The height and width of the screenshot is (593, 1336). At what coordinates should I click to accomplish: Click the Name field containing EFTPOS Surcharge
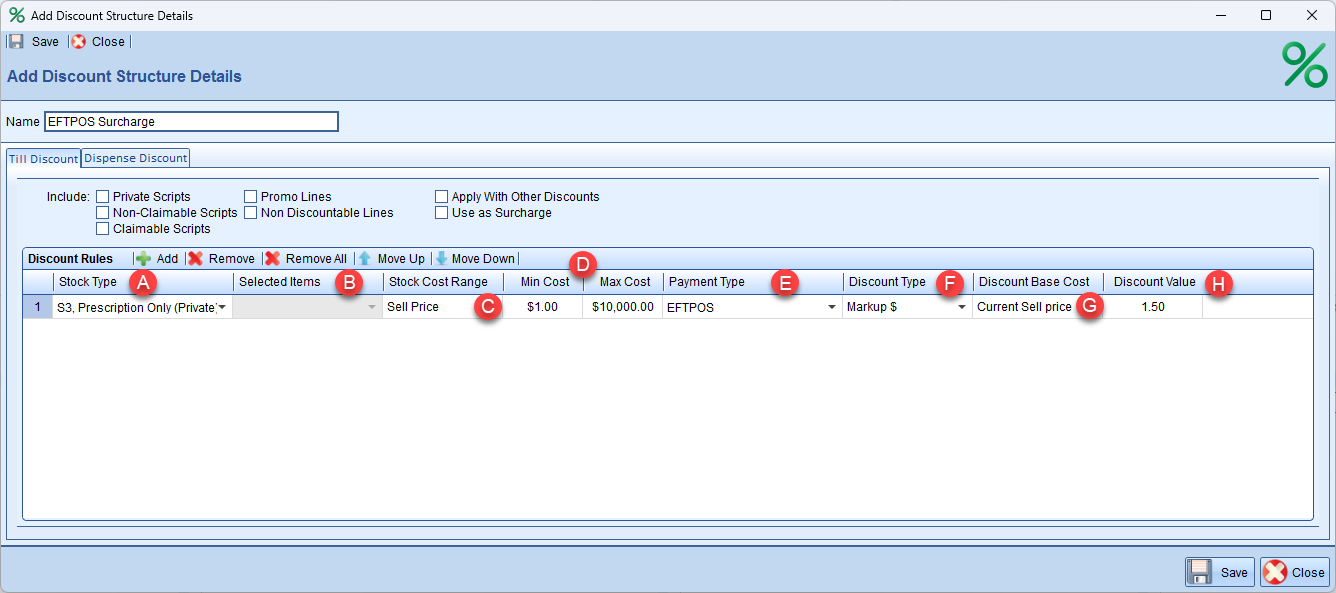tap(191, 122)
